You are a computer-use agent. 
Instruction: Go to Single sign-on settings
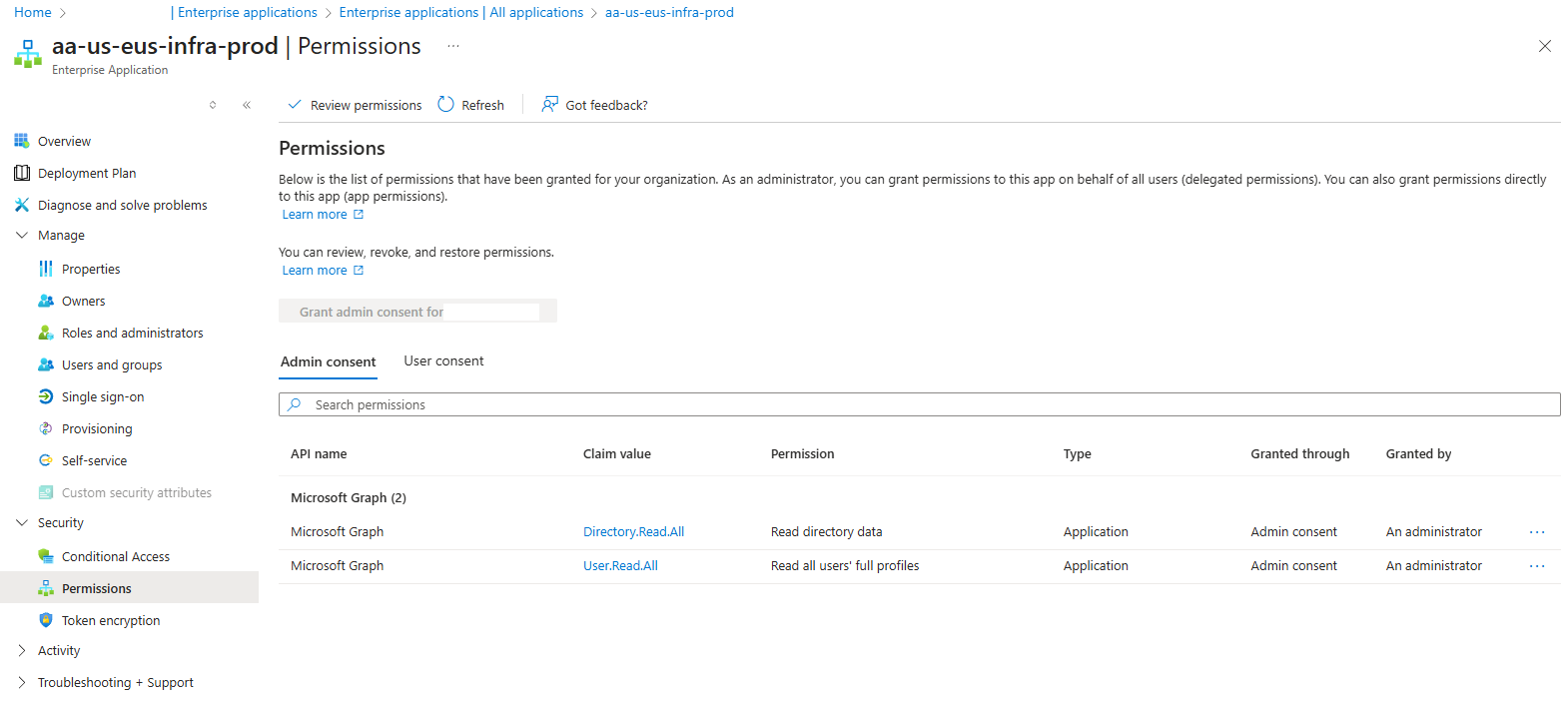102,397
